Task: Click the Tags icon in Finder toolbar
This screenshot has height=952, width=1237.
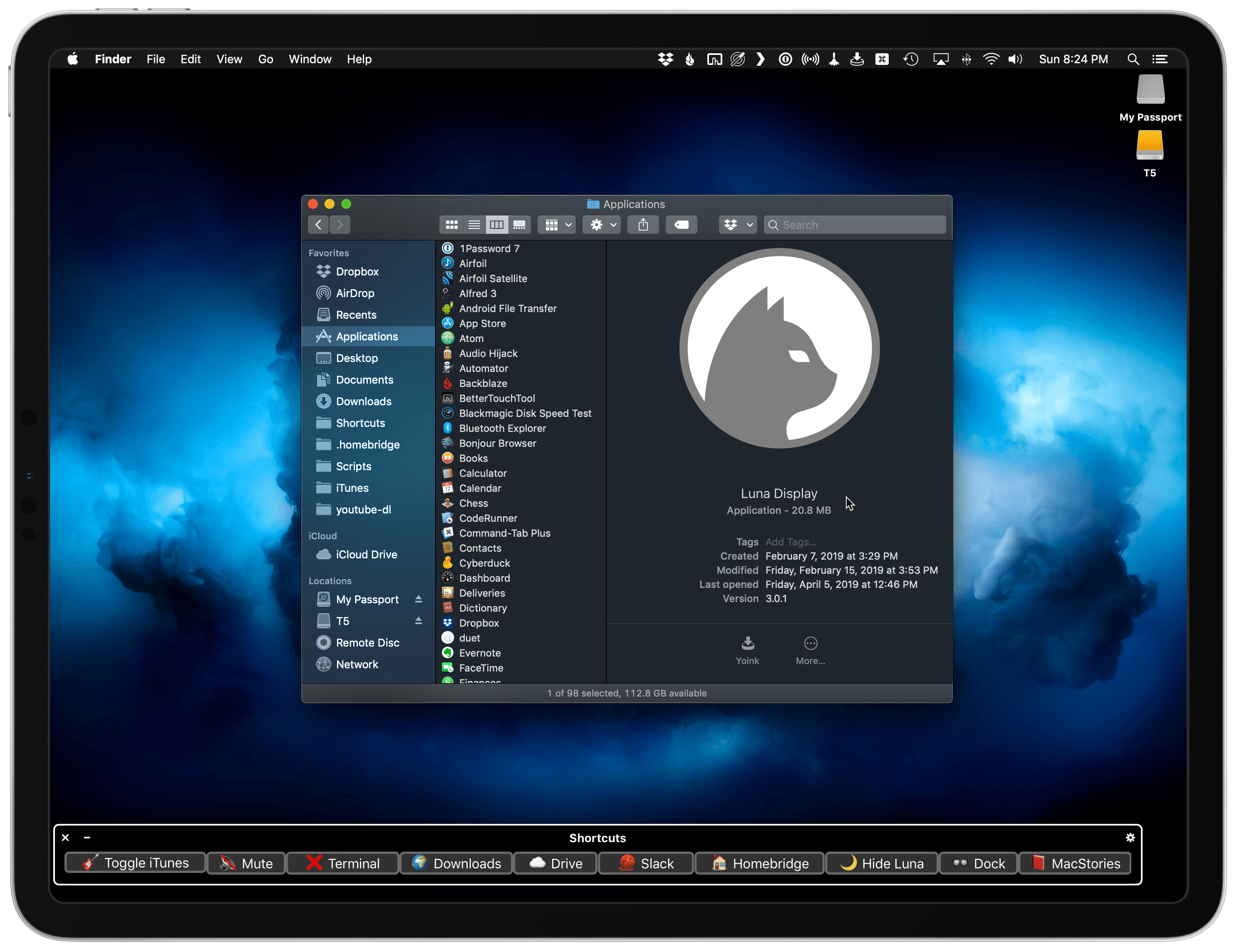Action: tap(681, 224)
